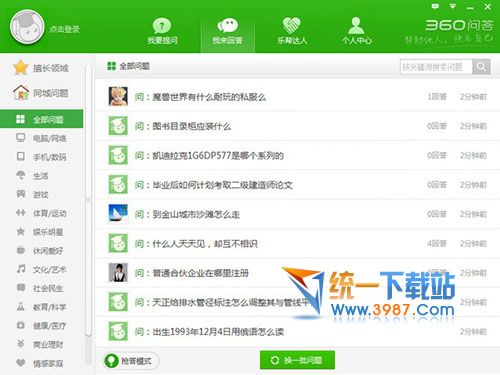Viewport: 500px width, 375px height.
Task: Minimize the 360问答 window
Action: [470, 7]
